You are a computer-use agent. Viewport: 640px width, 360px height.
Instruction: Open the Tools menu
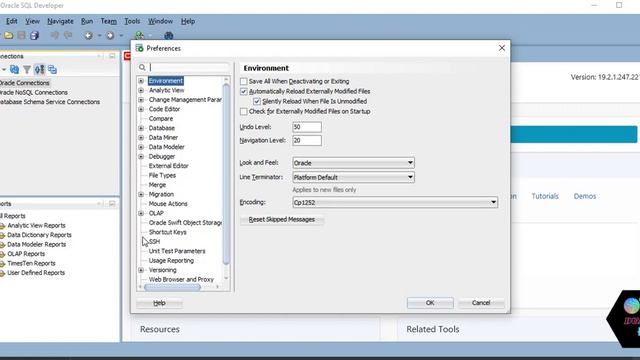pyautogui.click(x=132, y=21)
